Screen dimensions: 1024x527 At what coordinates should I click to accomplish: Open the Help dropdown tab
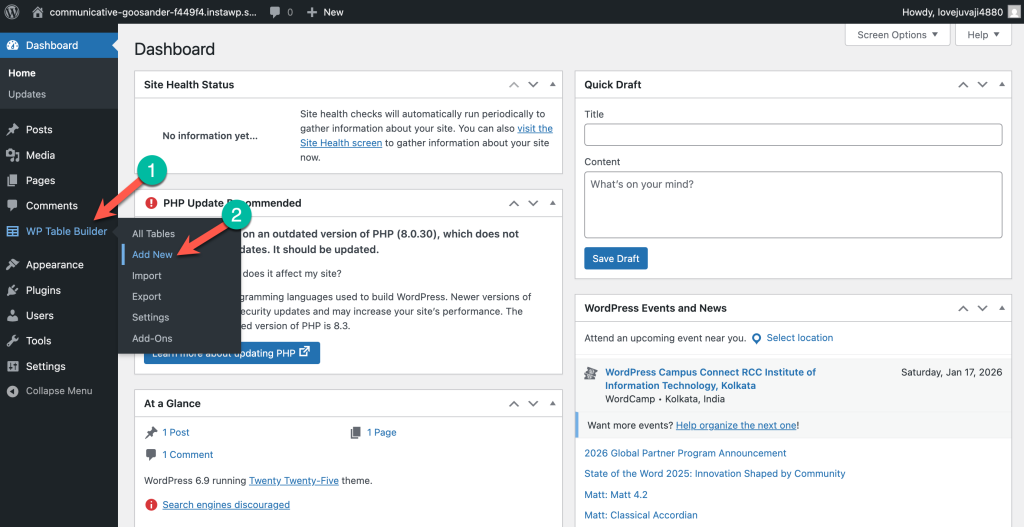tap(984, 35)
